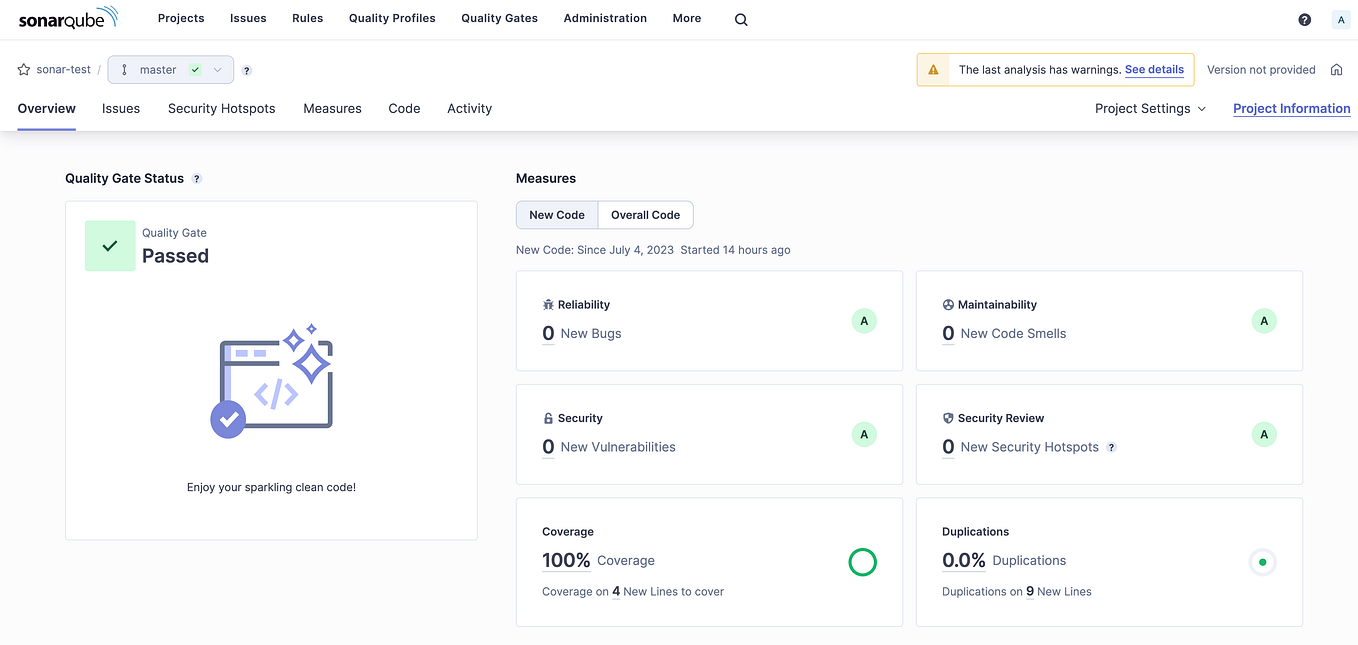
Task: Click the Coverage donut chart
Action: [x=862, y=562]
